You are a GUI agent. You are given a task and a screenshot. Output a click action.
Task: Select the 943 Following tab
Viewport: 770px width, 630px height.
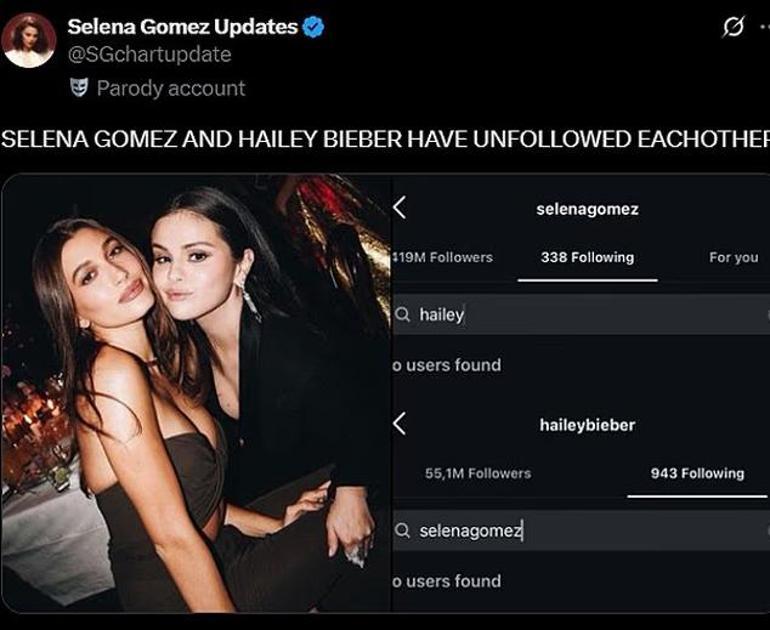coord(697,473)
